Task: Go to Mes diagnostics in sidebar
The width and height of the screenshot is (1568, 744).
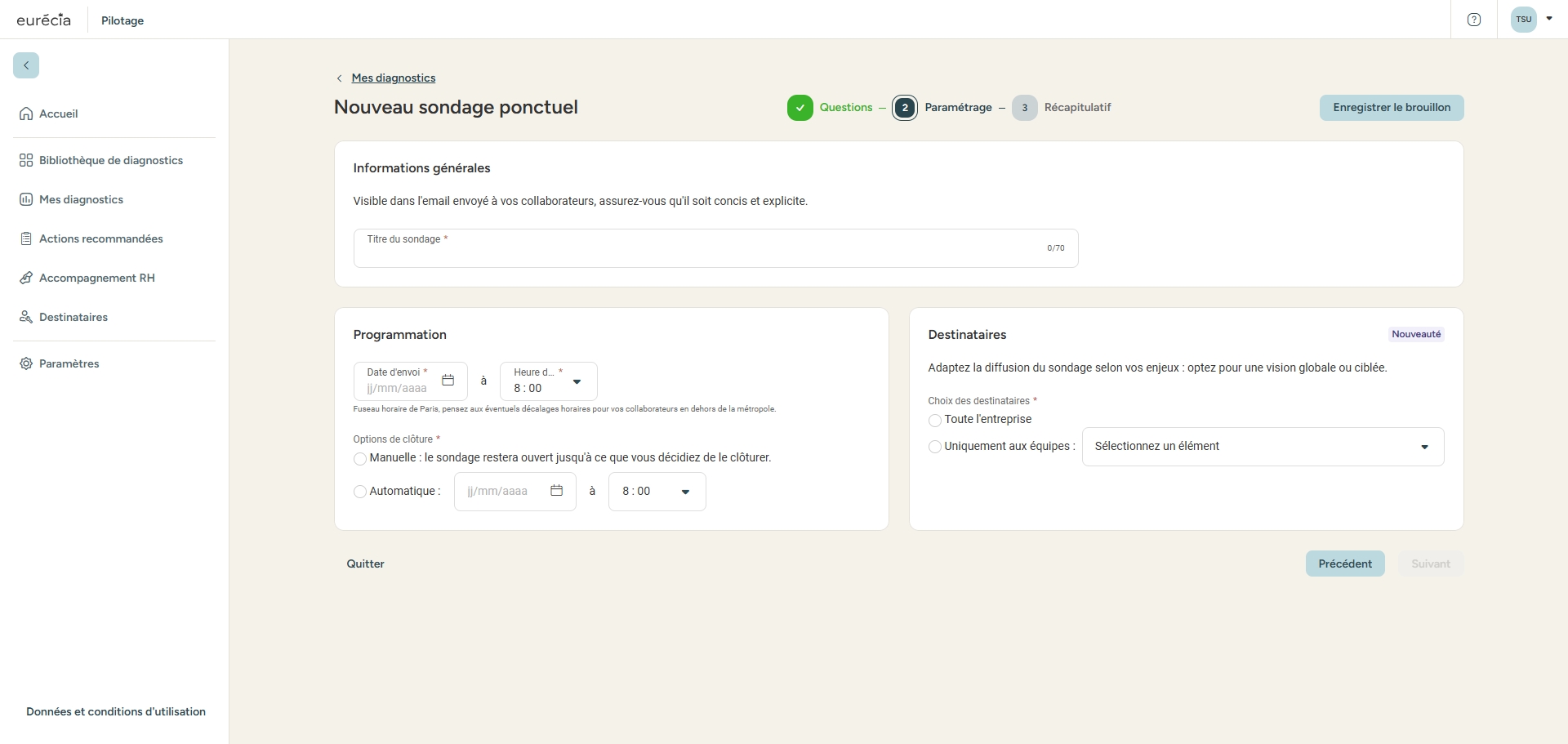Action: click(81, 200)
